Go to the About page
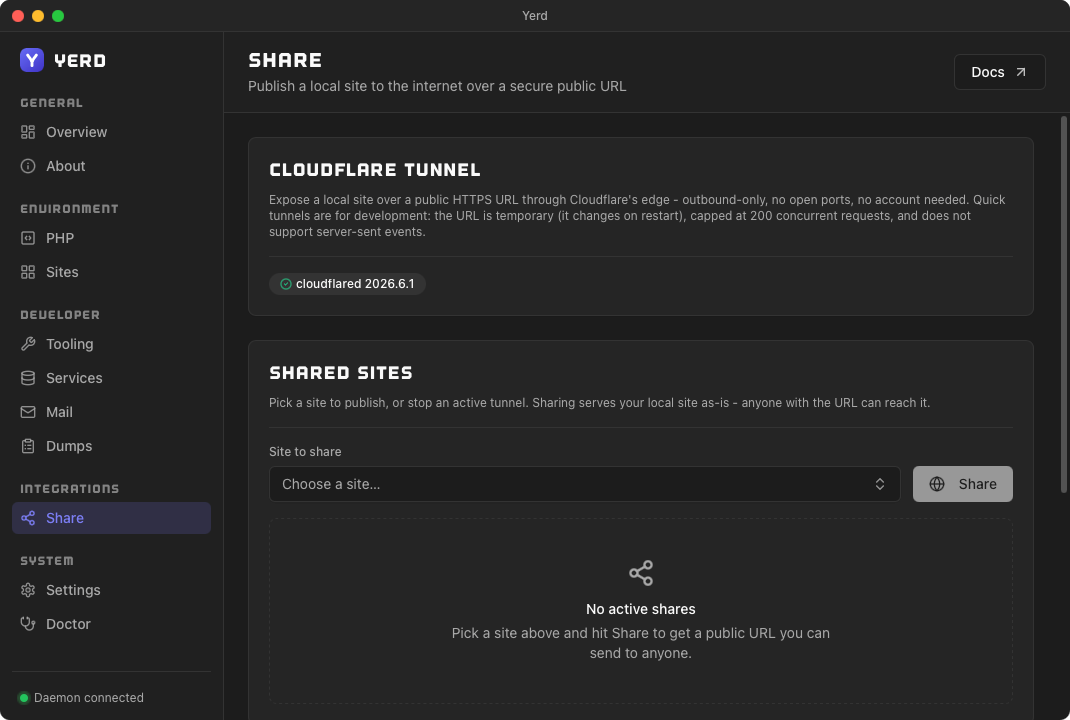Viewport: 1070px width, 720px height. pos(111,167)
